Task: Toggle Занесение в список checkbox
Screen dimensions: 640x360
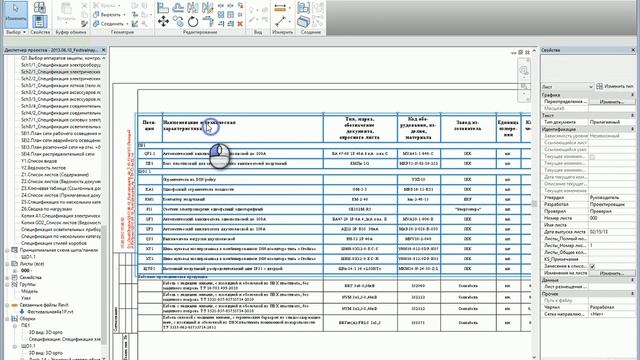Action: pyautogui.click(x=593, y=266)
